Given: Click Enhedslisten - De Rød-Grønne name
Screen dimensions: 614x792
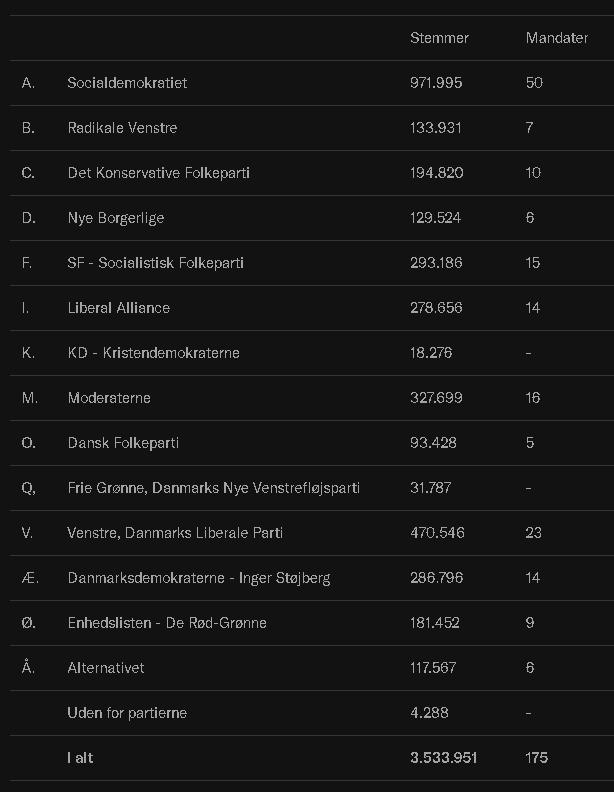Looking at the screenshot, I should tap(167, 623).
